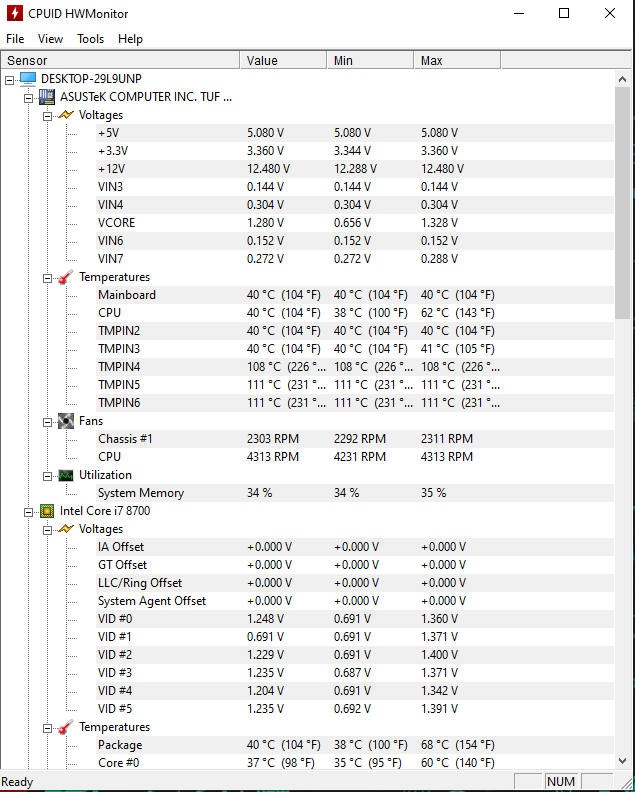Screen dimensions: 635x792
Task: Click the Max column header
Action: [x=457, y=61]
